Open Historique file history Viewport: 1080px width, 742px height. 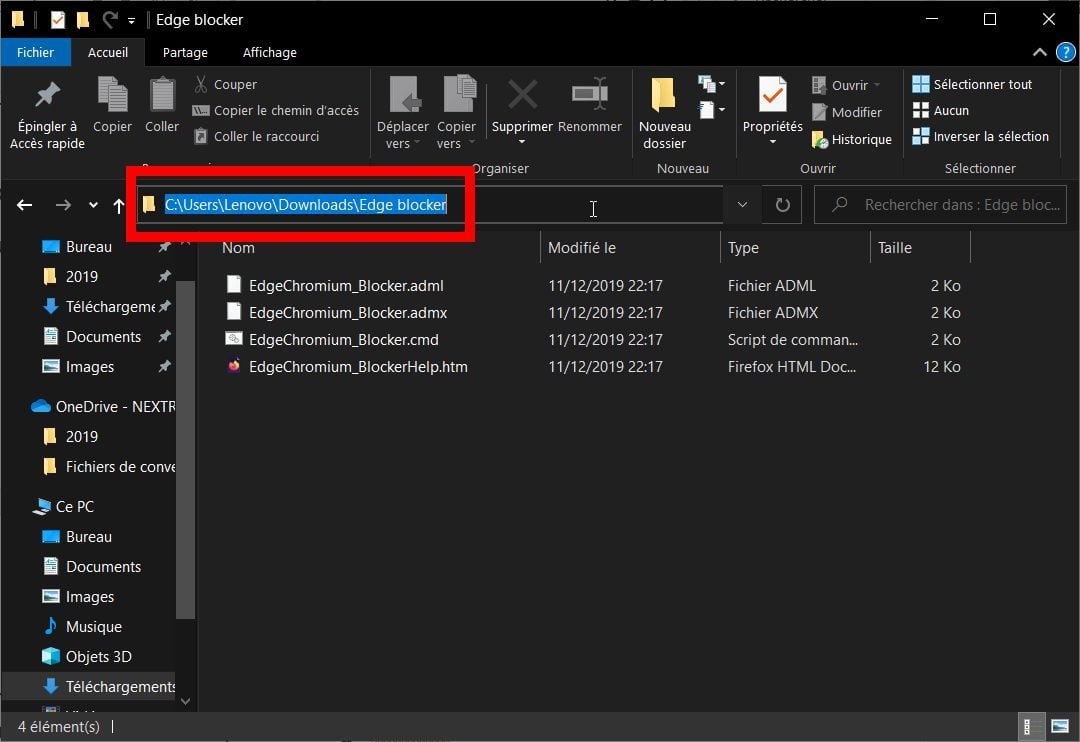pyautogui.click(x=851, y=139)
